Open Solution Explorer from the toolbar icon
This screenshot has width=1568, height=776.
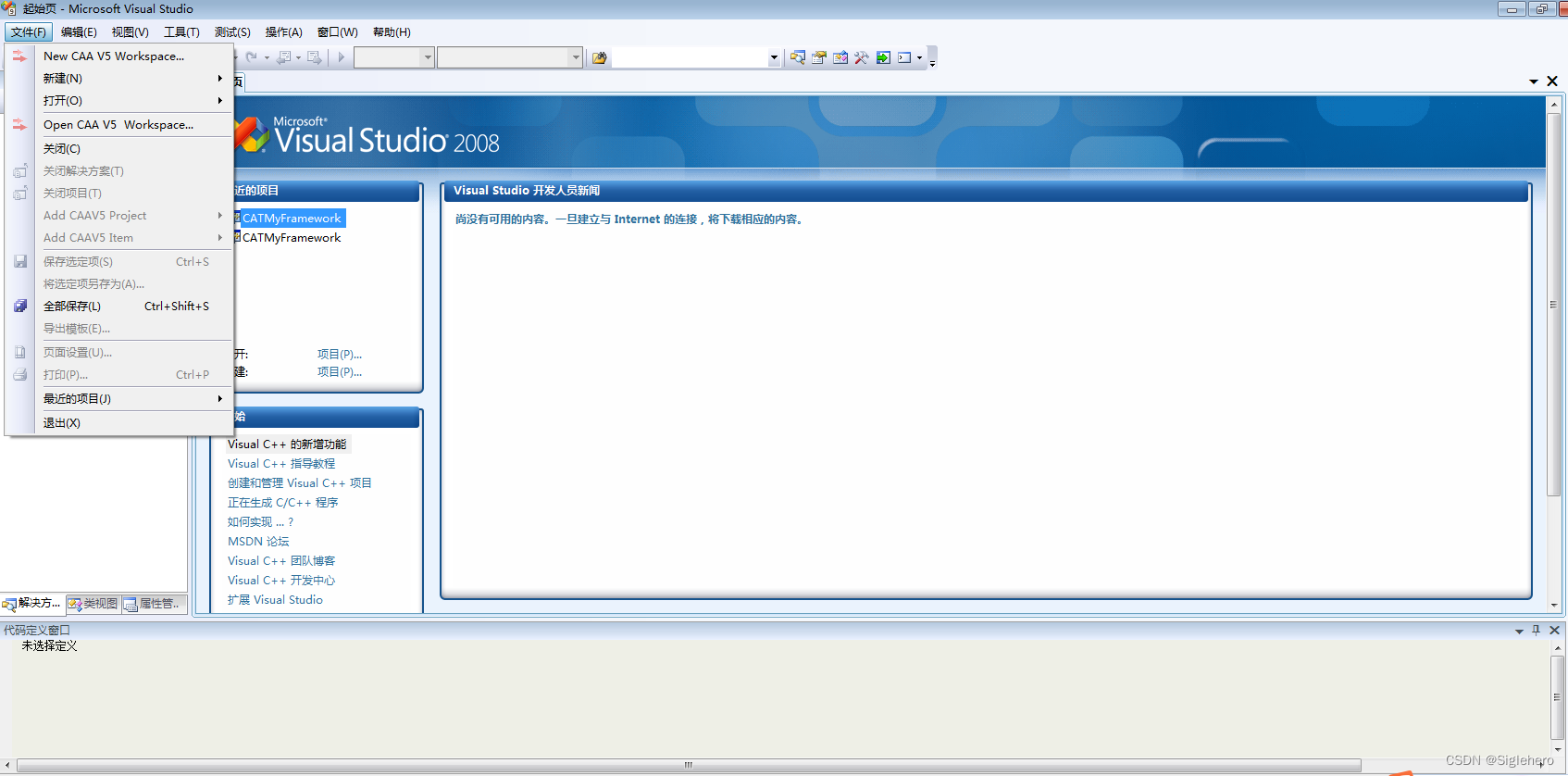(x=797, y=57)
